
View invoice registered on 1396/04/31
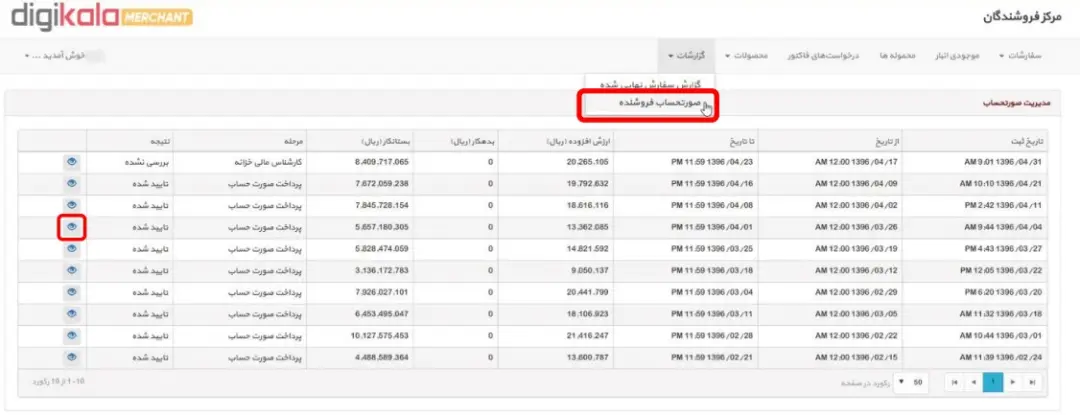(72, 162)
